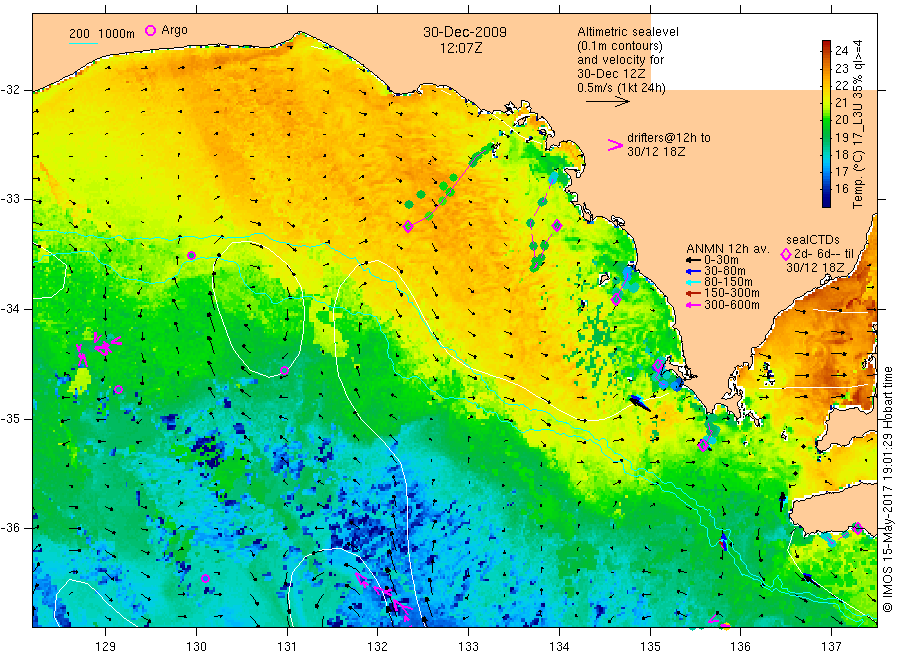Click the 22 °C yellow colorbar level
This screenshot has height=660, width=900.
[827, 85]
